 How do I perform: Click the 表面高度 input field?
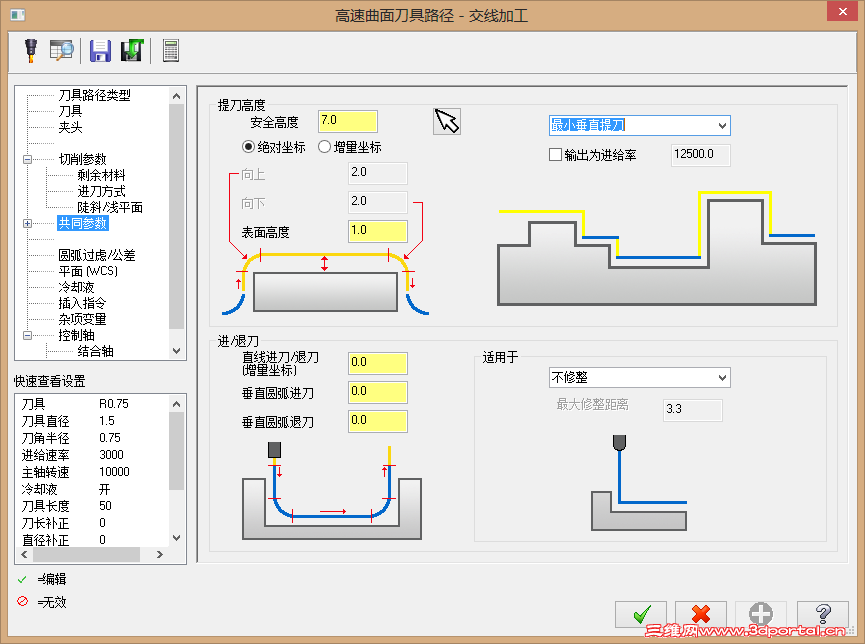(x=378, y=231)
